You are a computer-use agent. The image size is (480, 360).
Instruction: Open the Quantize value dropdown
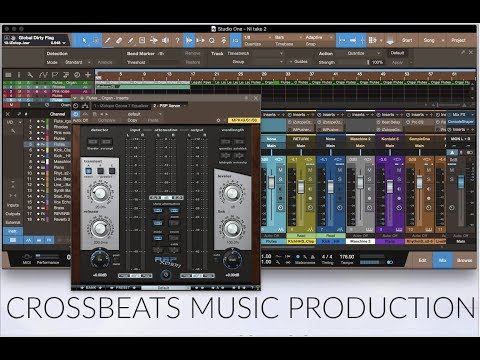tap(256, 37)
